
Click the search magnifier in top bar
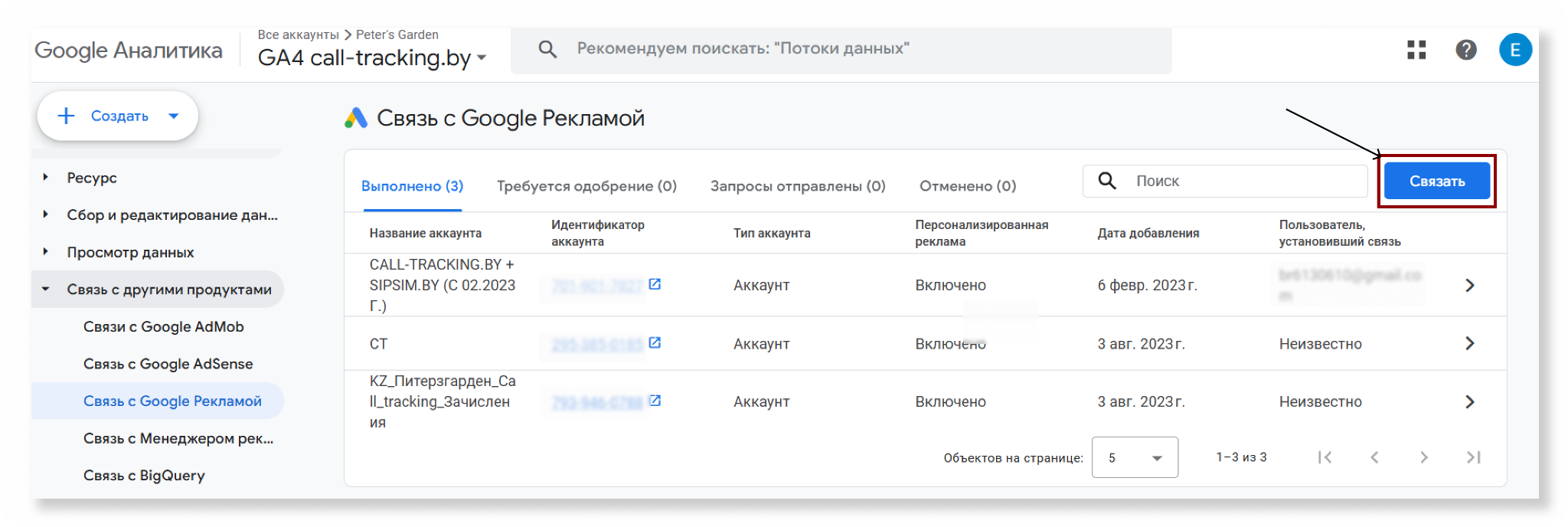pyautogui.click(x=547, y=49)
